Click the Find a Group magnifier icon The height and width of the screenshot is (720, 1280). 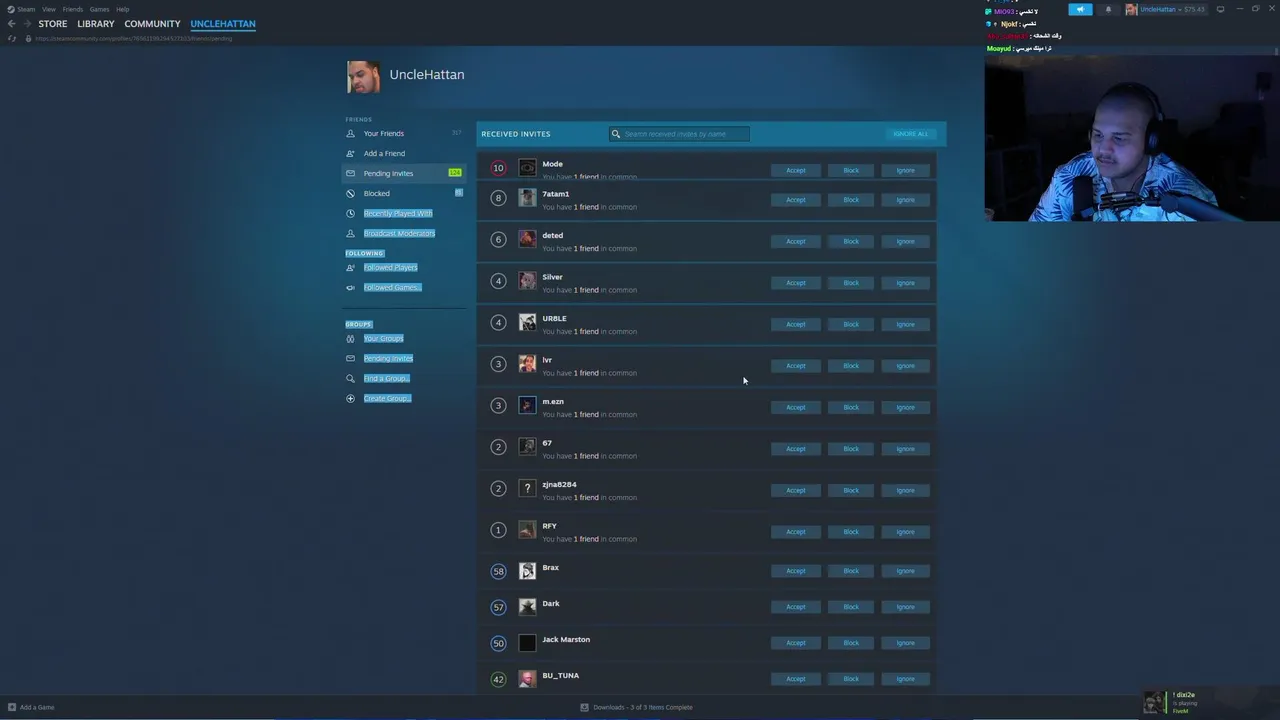point(350,378)
